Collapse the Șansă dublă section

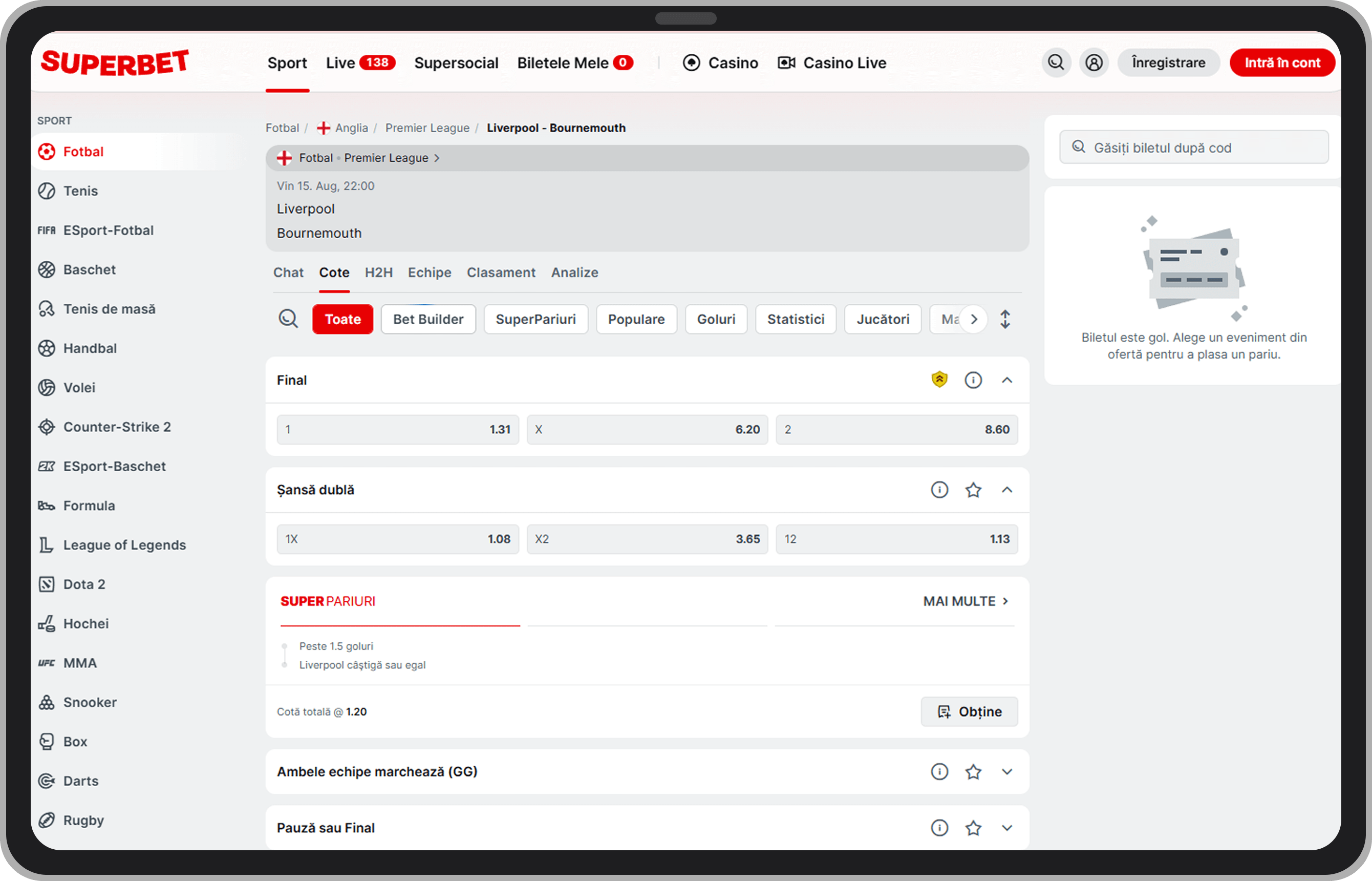click(1006, 490)
